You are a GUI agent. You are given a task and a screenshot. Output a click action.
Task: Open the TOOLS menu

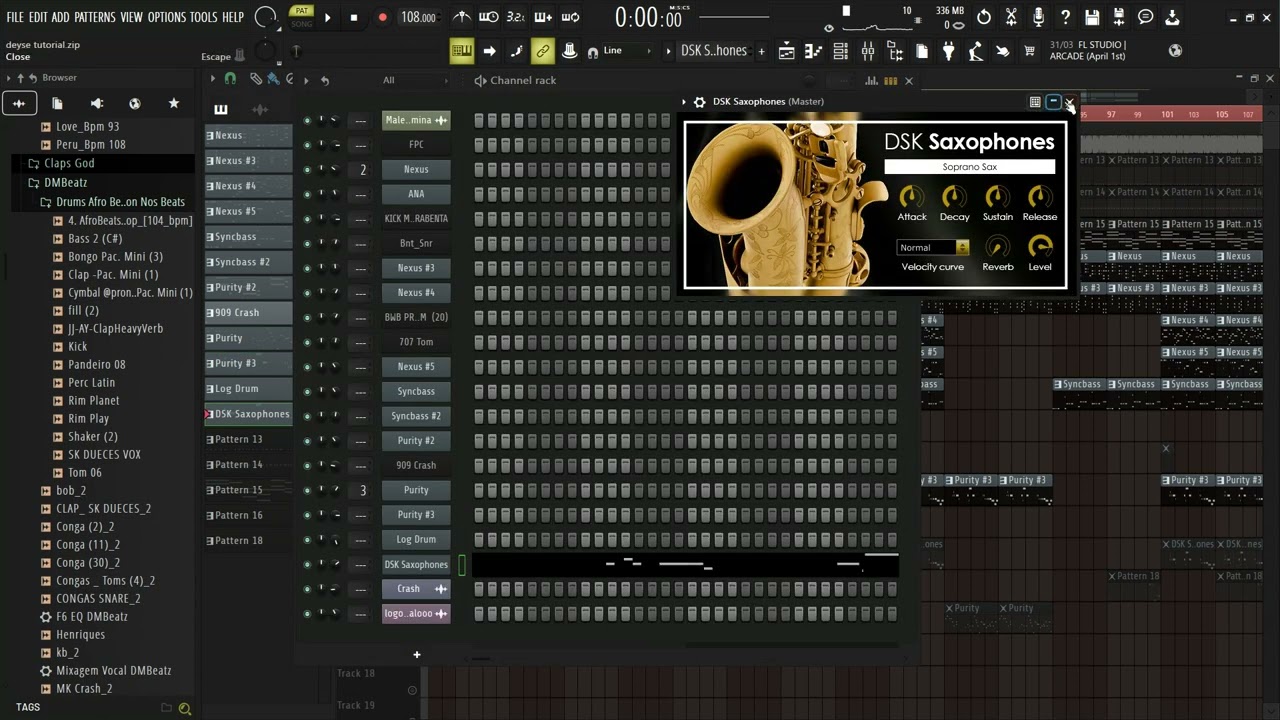click(x=204, y=17)
